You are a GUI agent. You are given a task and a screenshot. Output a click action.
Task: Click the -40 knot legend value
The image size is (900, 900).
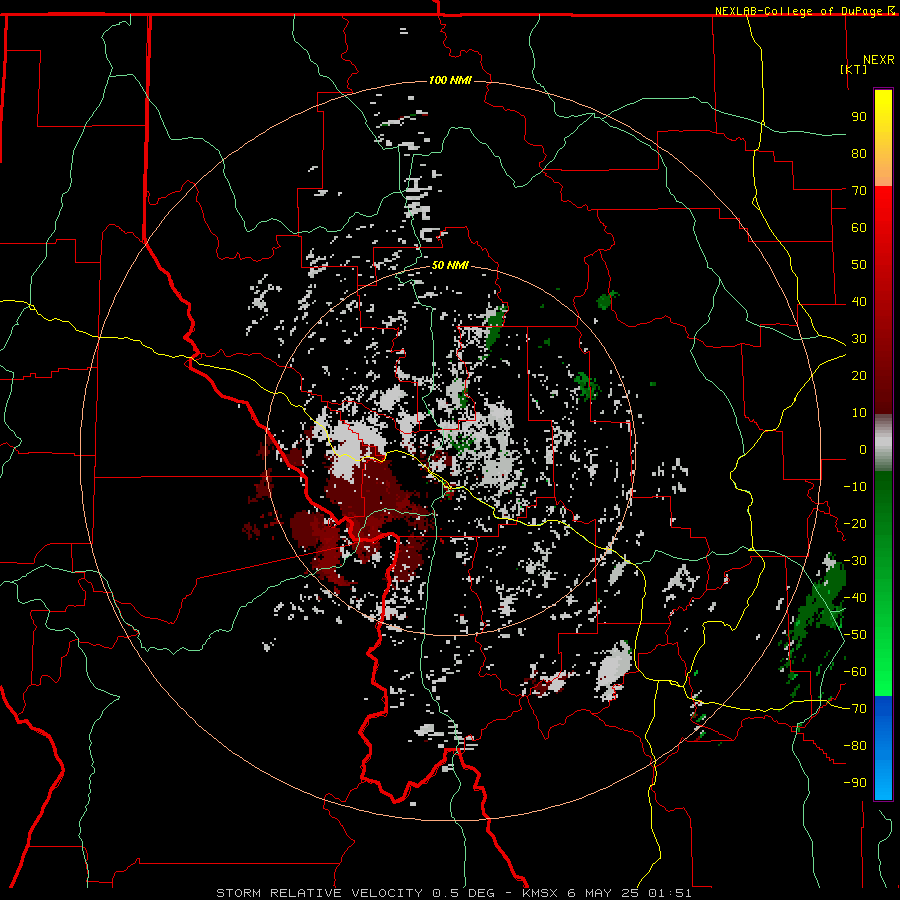(x=855, y=598)
